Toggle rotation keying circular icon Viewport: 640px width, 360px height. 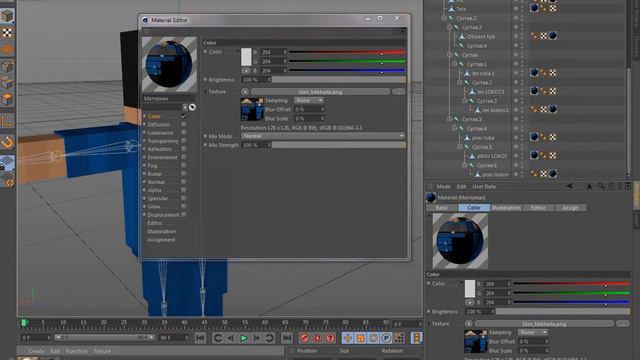(x=373, y=338)
